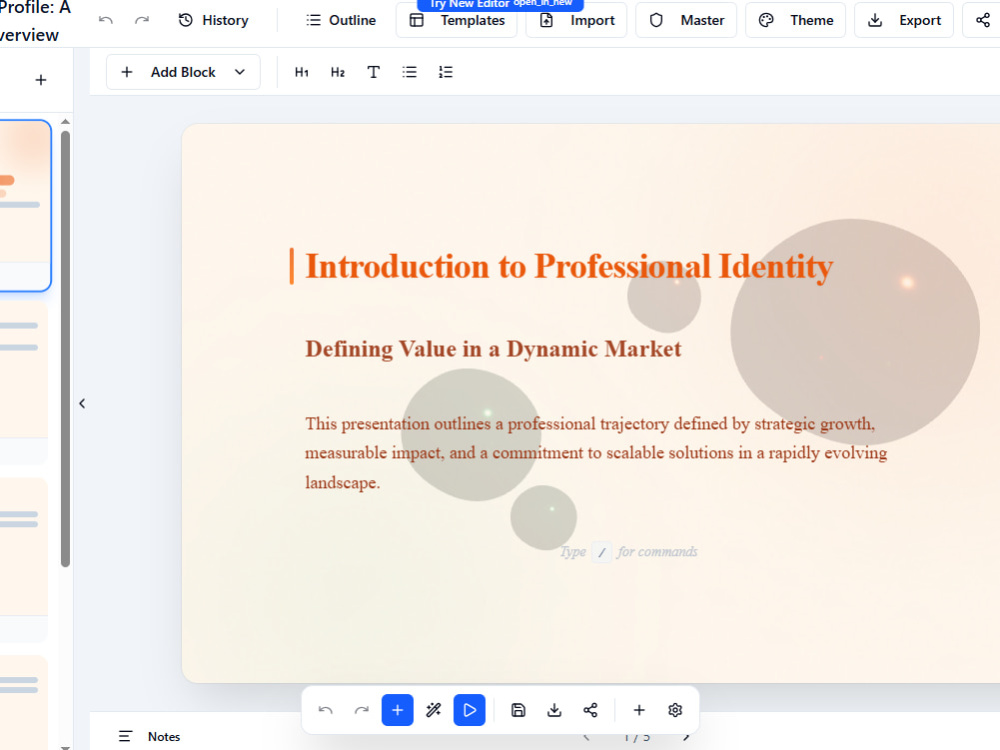Click the subtitle Defining Value in a Dynamic Market
Screen dimensions: 1000x750
pyautogui.click(x=493, y=349)
